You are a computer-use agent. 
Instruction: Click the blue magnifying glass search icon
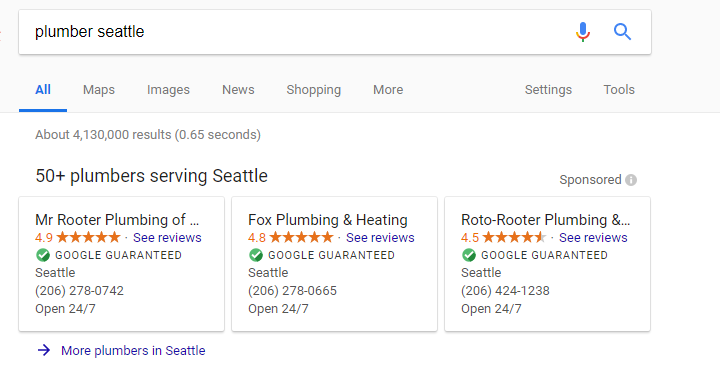point(622,32)
